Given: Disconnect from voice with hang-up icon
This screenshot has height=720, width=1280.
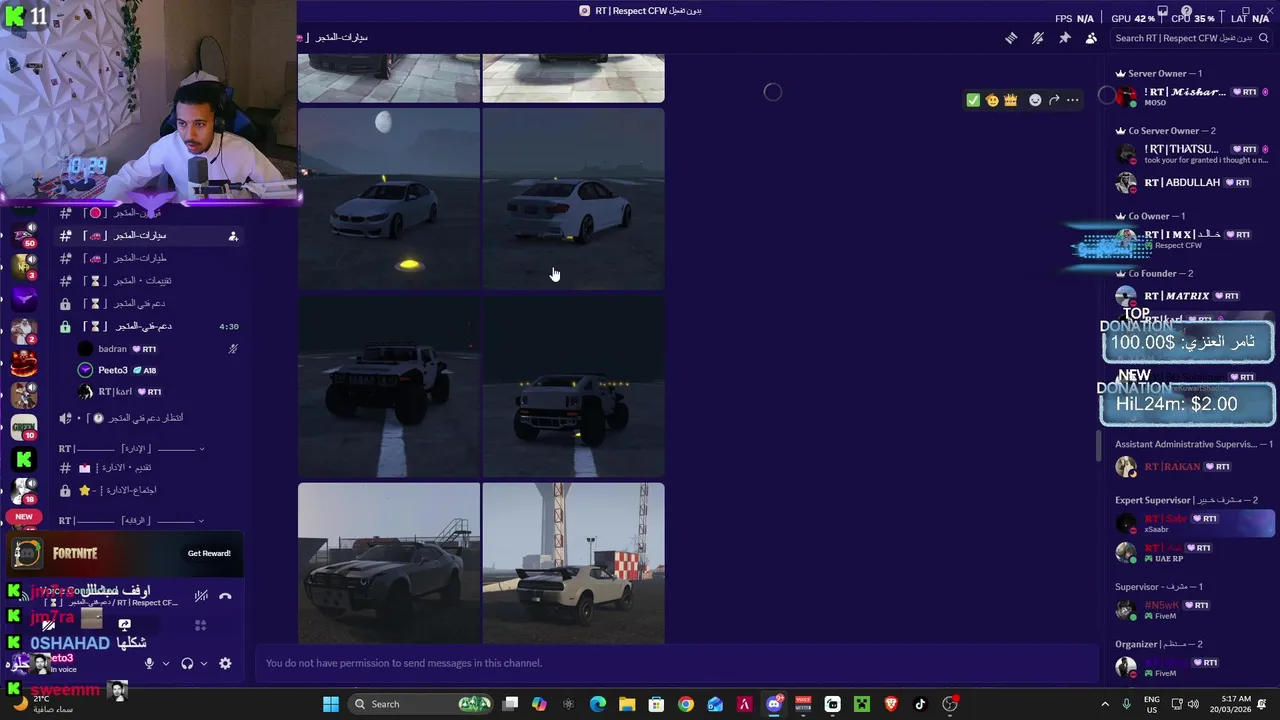Looking at the screenshot, I should pyautogui.click(x=225, y=596).
